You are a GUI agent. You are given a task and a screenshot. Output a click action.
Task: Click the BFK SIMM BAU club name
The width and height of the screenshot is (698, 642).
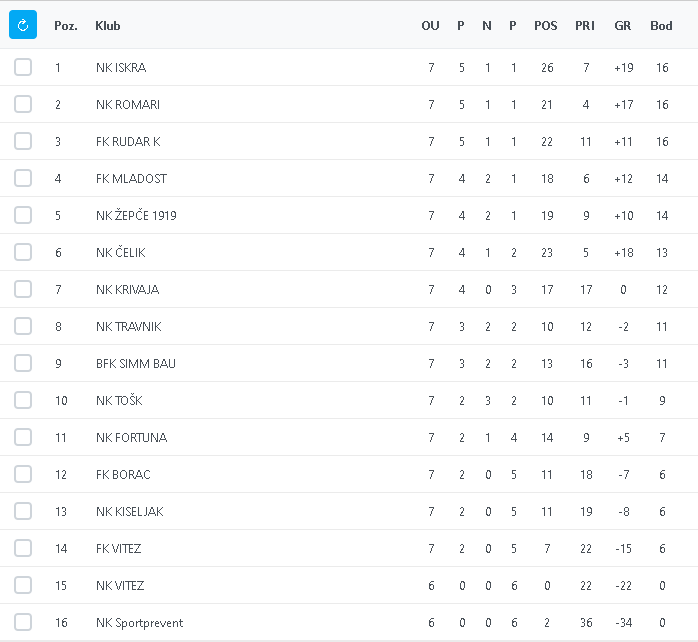(x=136, y=363)
